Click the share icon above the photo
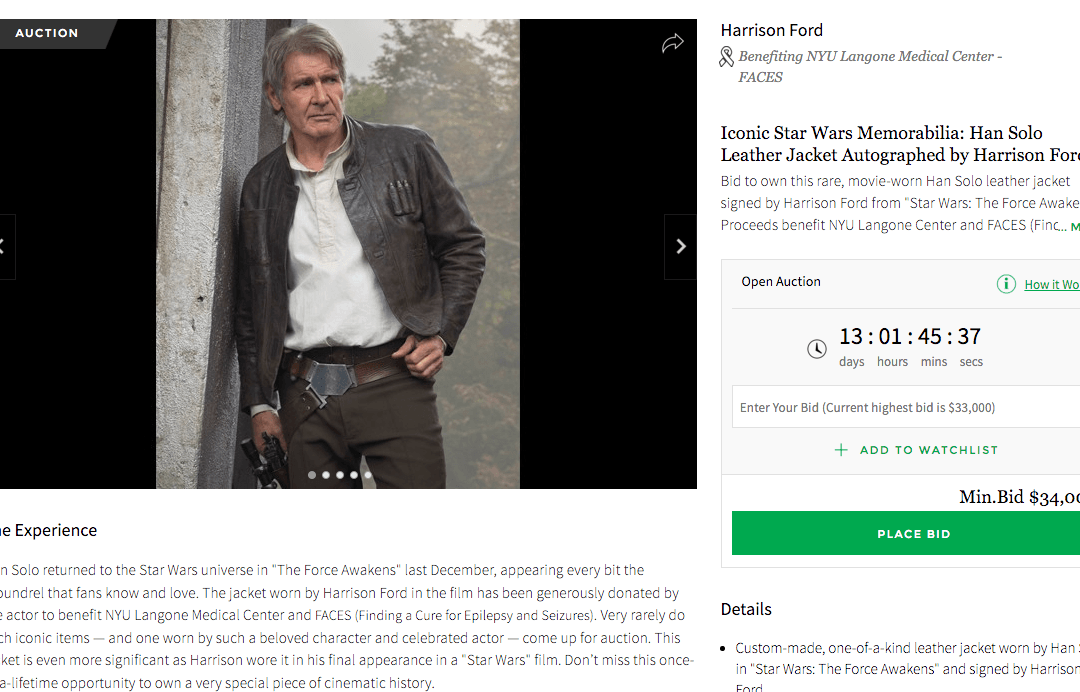This screenshot has width=1080, height=692. 672,43
